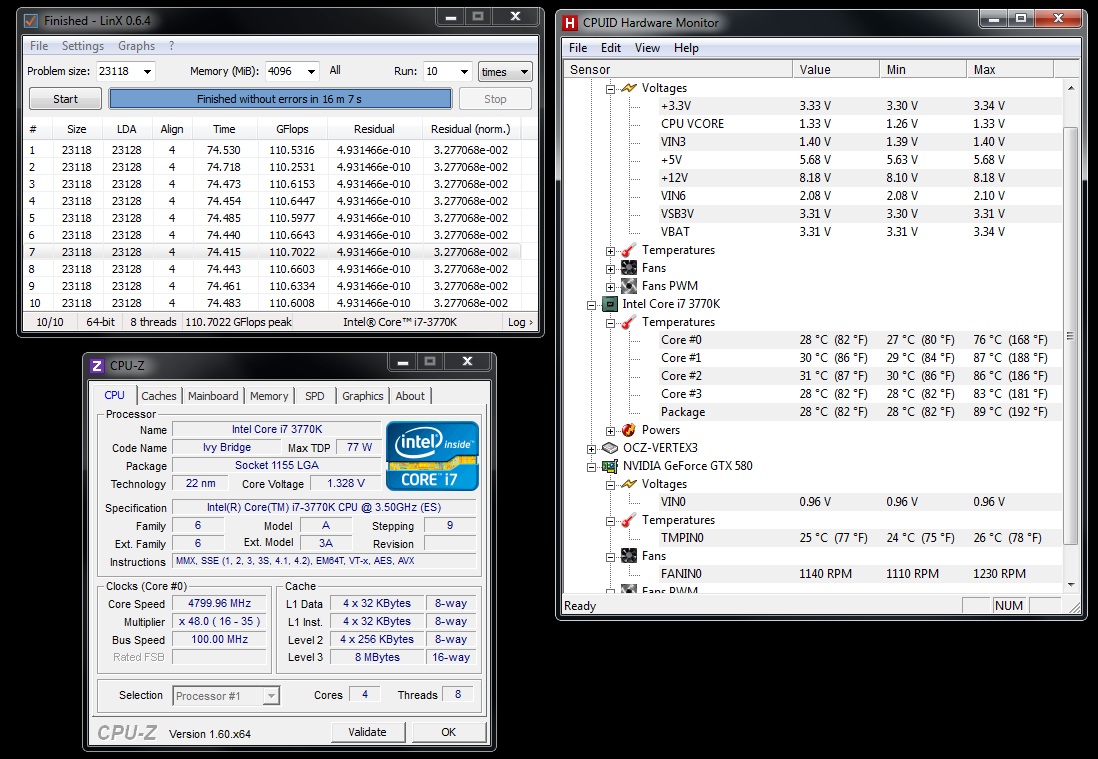1098x759 pixels.
Task: Click the OCZ-VERTEX3 drive icon
Action: (x=609, y=448)
